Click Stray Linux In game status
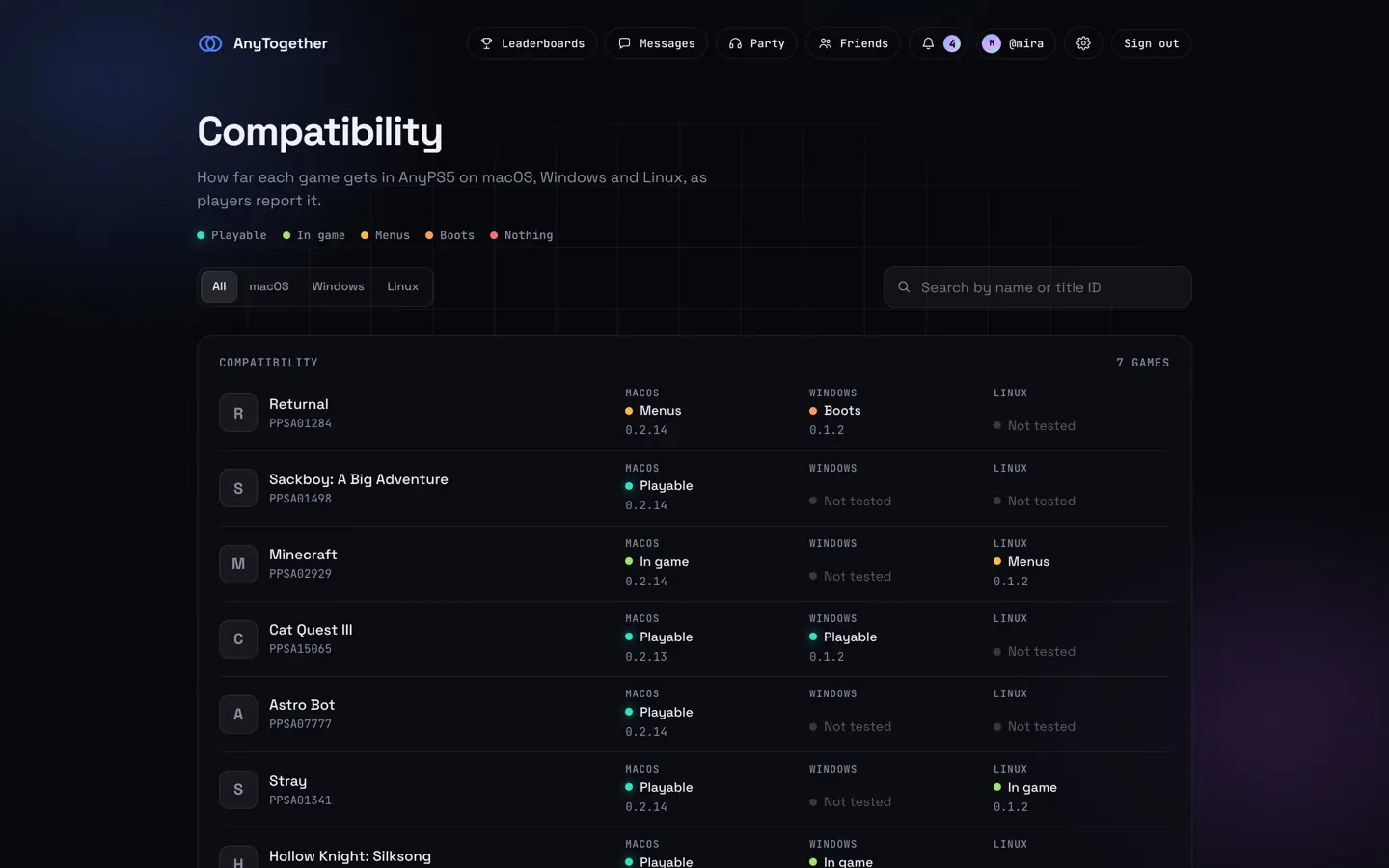The height and width of the screenshot is (868, 1389). point(1025,787)
